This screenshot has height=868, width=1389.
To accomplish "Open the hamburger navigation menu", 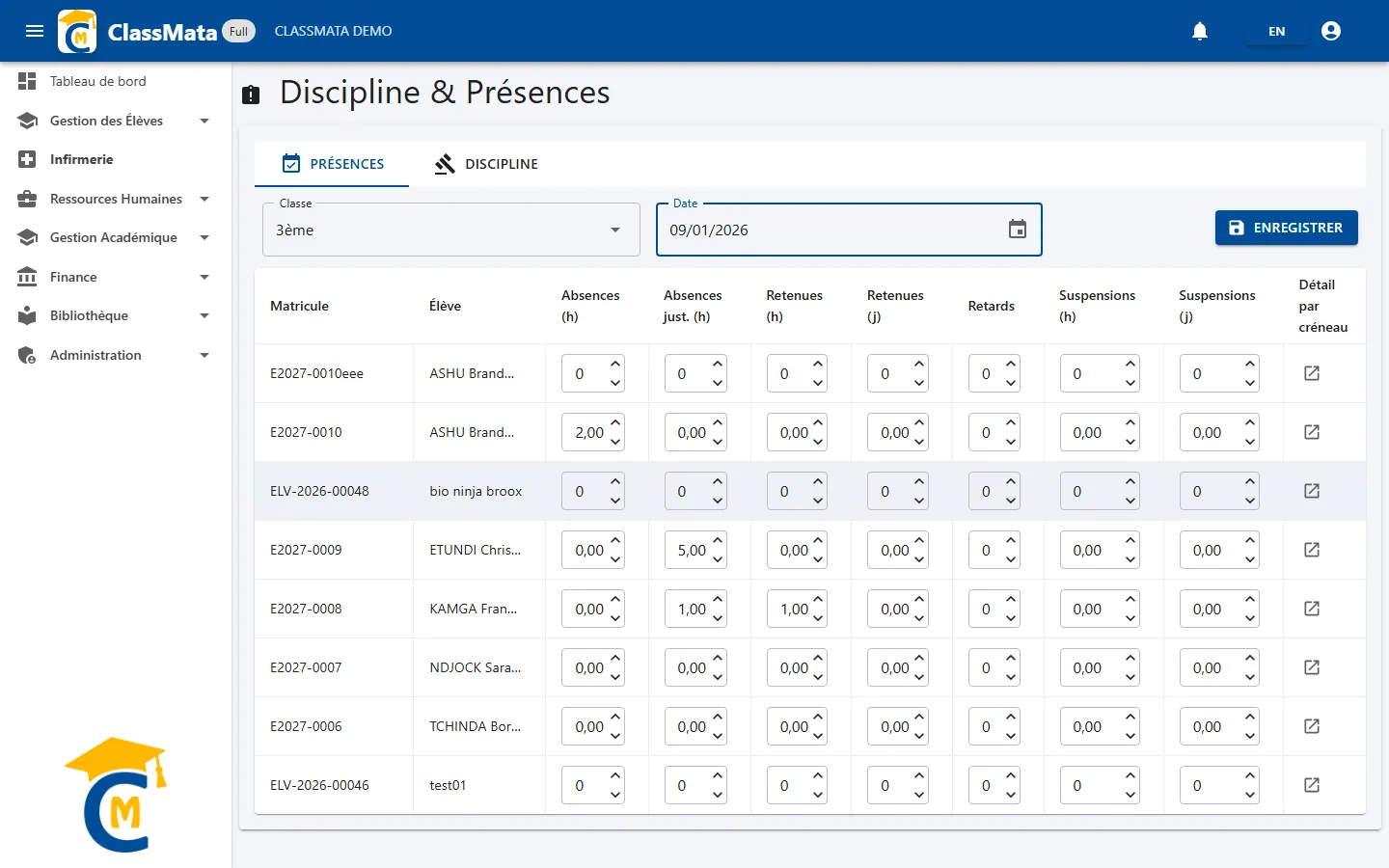I will point(35,31).
